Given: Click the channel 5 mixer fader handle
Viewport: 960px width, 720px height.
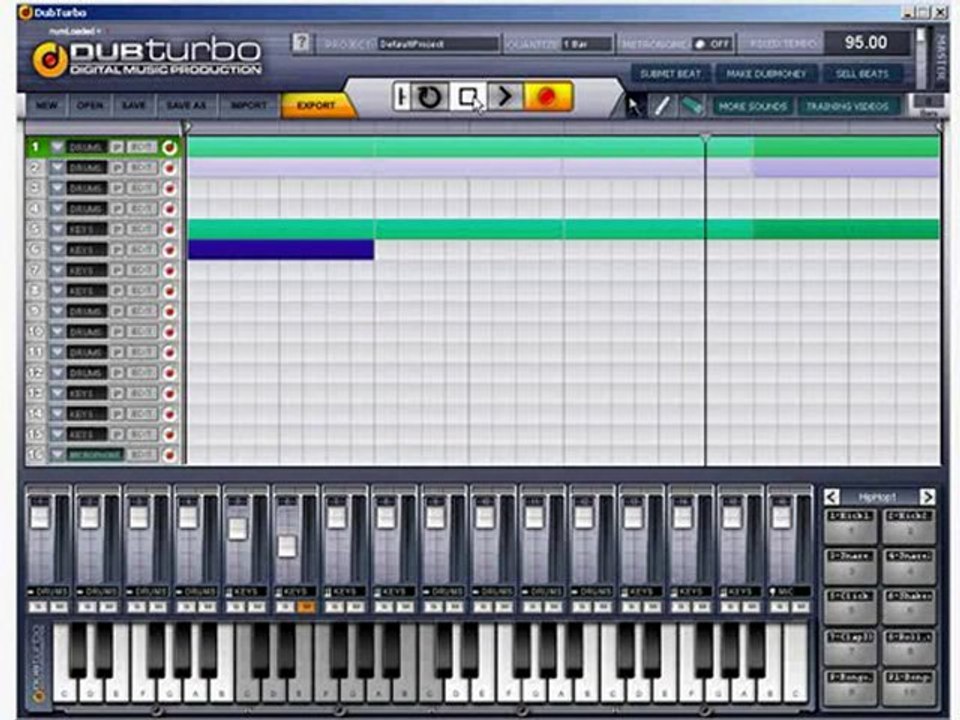Looking at the screenshot, I should (238, 529).
